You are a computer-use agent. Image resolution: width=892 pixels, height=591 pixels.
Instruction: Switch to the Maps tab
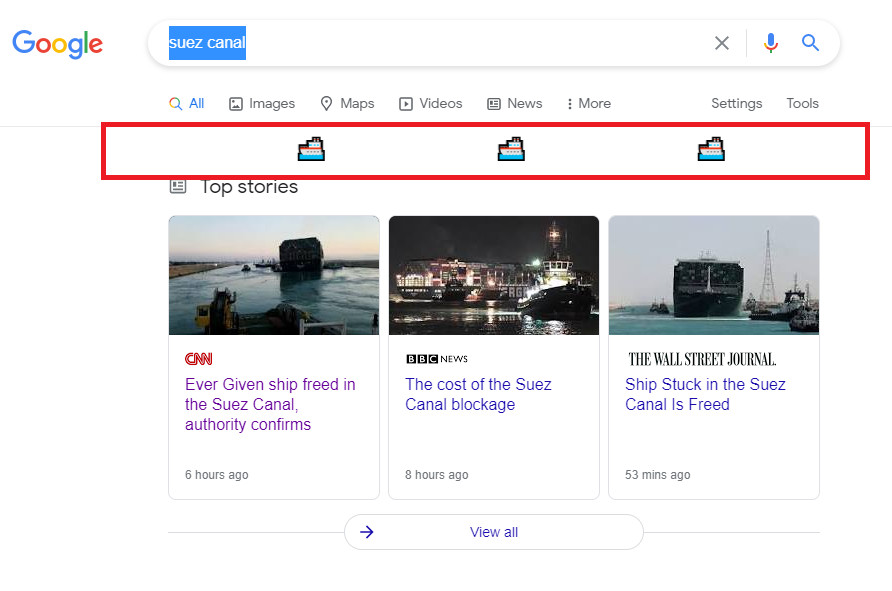(347, 104)
